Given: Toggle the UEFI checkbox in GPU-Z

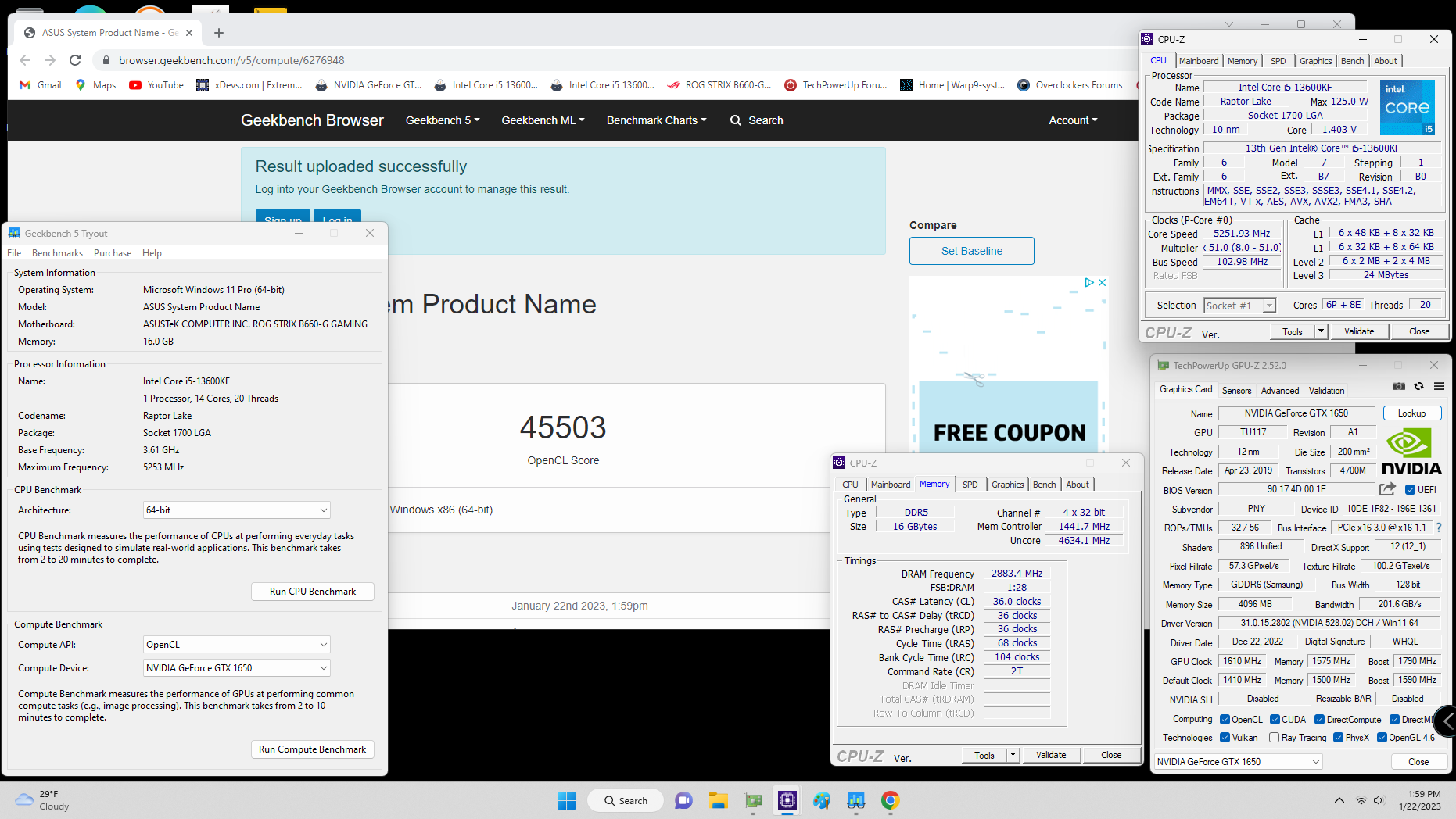Looking at the screenshot, I should click(1410, 490).
